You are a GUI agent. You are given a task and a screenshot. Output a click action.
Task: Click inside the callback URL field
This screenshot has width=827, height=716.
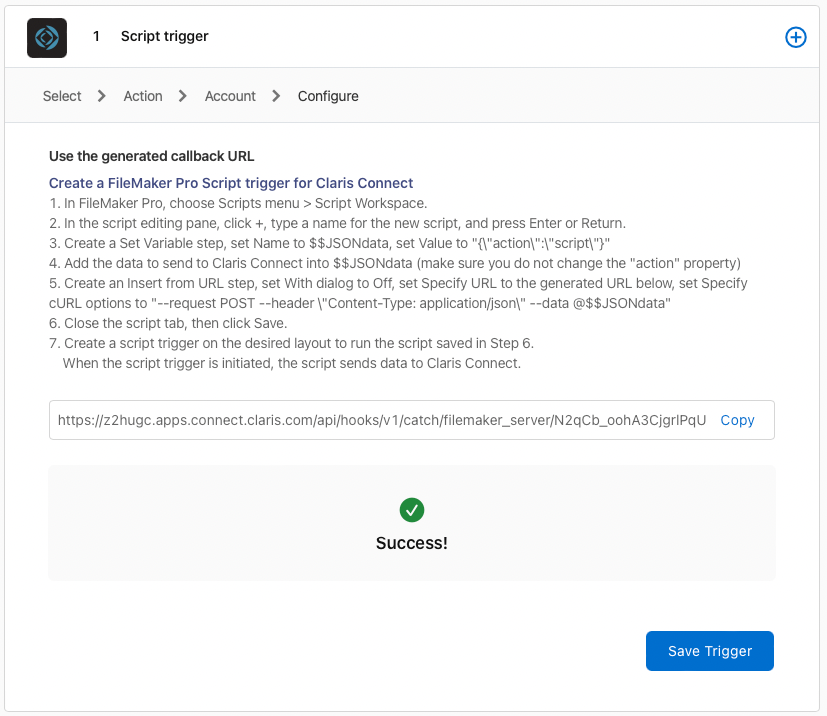[382, 420]
